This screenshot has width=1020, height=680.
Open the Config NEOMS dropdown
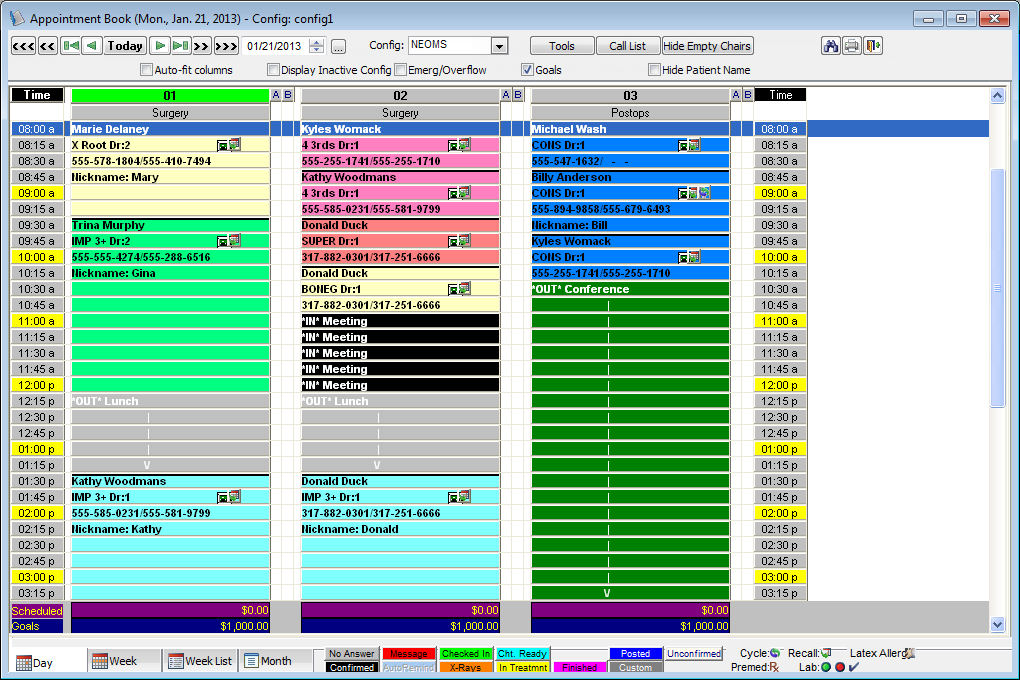click(x=499, y=46)
